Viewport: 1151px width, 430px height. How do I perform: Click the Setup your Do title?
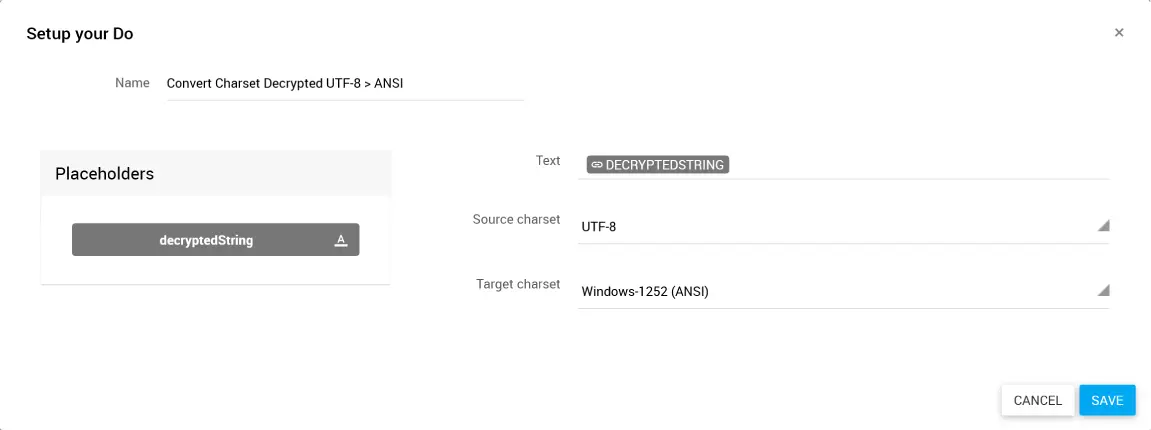[x=80, y=34]
